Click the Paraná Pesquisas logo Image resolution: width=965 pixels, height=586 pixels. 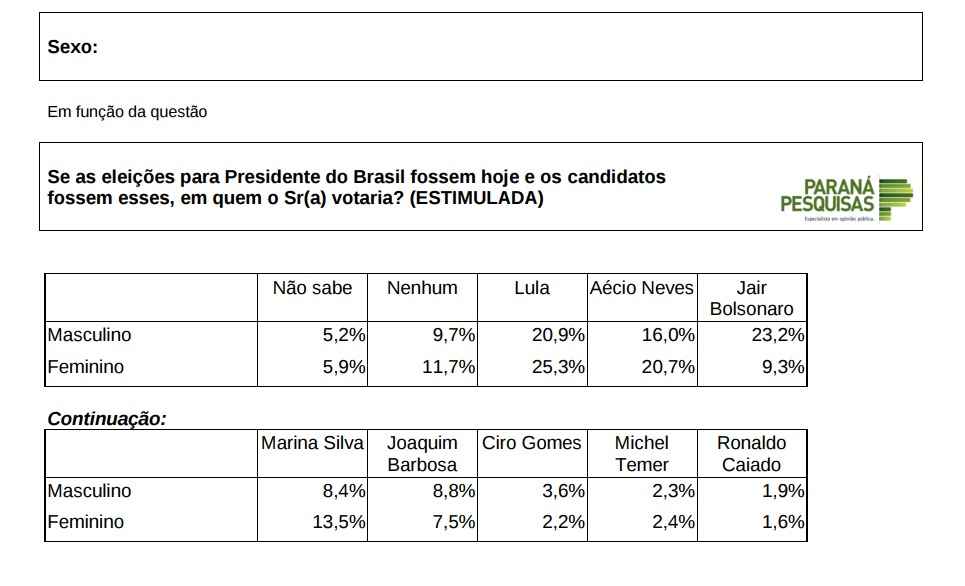[x=845, y=198]
